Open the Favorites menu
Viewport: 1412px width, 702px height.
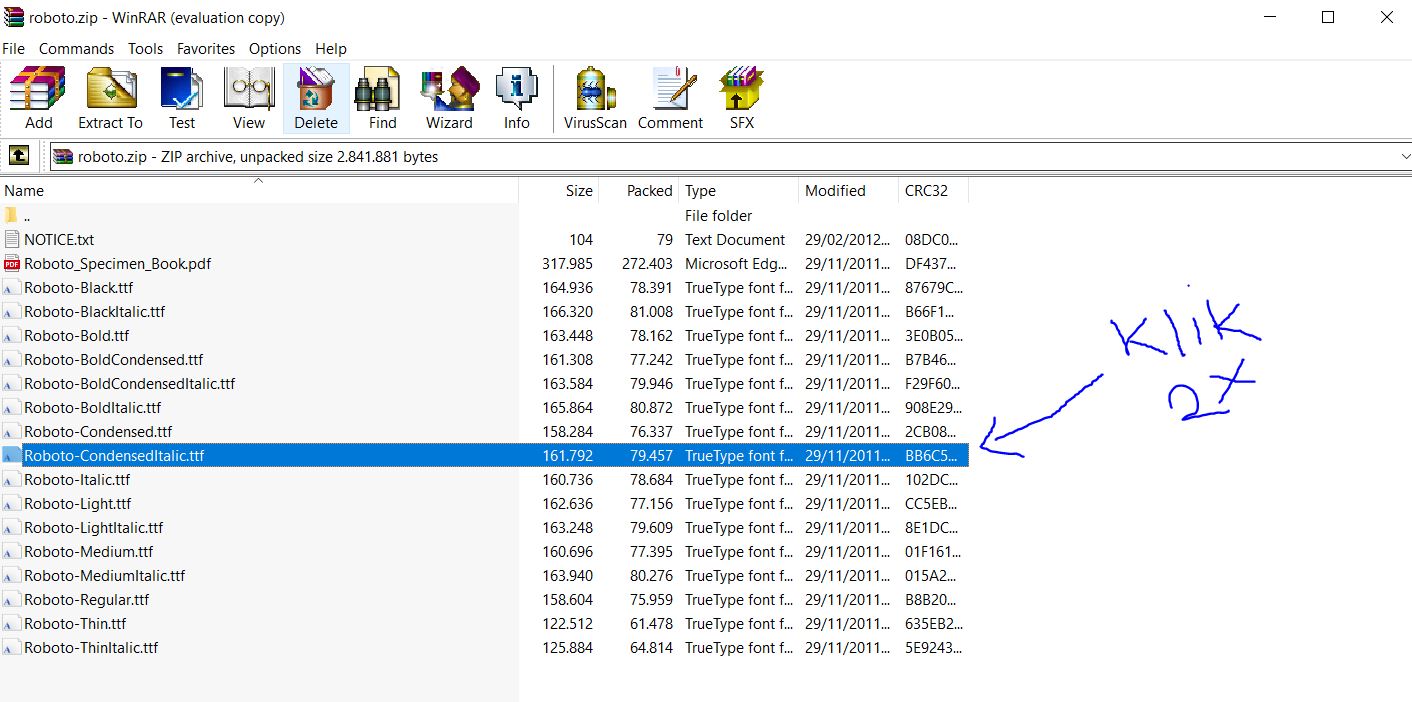[206, 48]
